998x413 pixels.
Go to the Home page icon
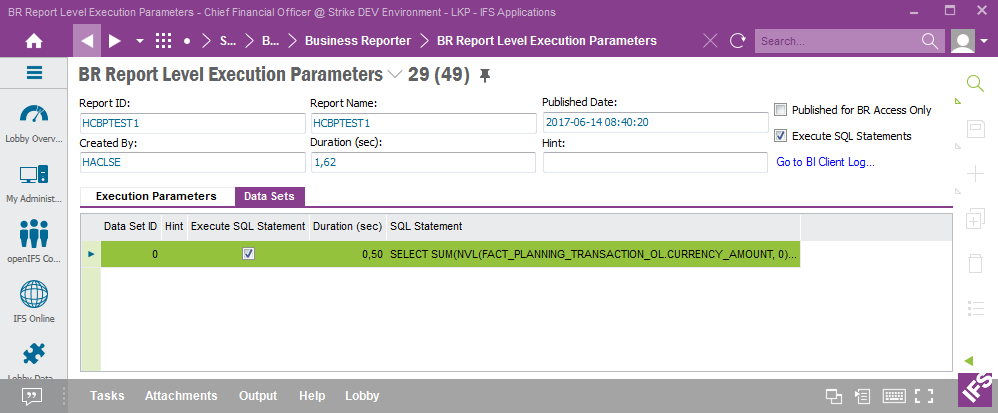coord(34,41)
